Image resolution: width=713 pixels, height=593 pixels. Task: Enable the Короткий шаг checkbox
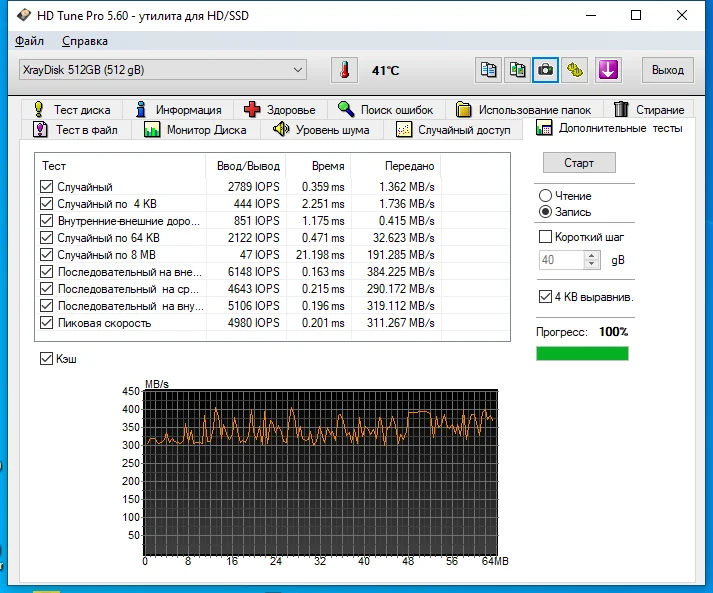pyautogui.click(x=545, y=236)
